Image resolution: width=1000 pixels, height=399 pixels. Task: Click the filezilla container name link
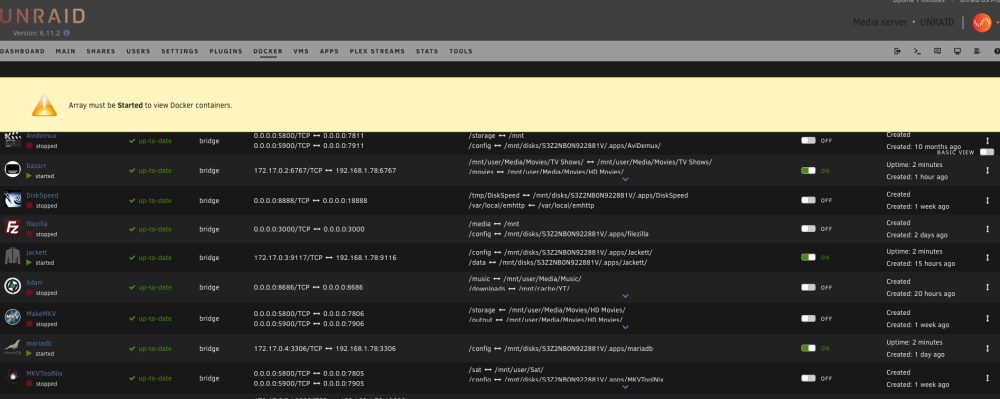37,224
